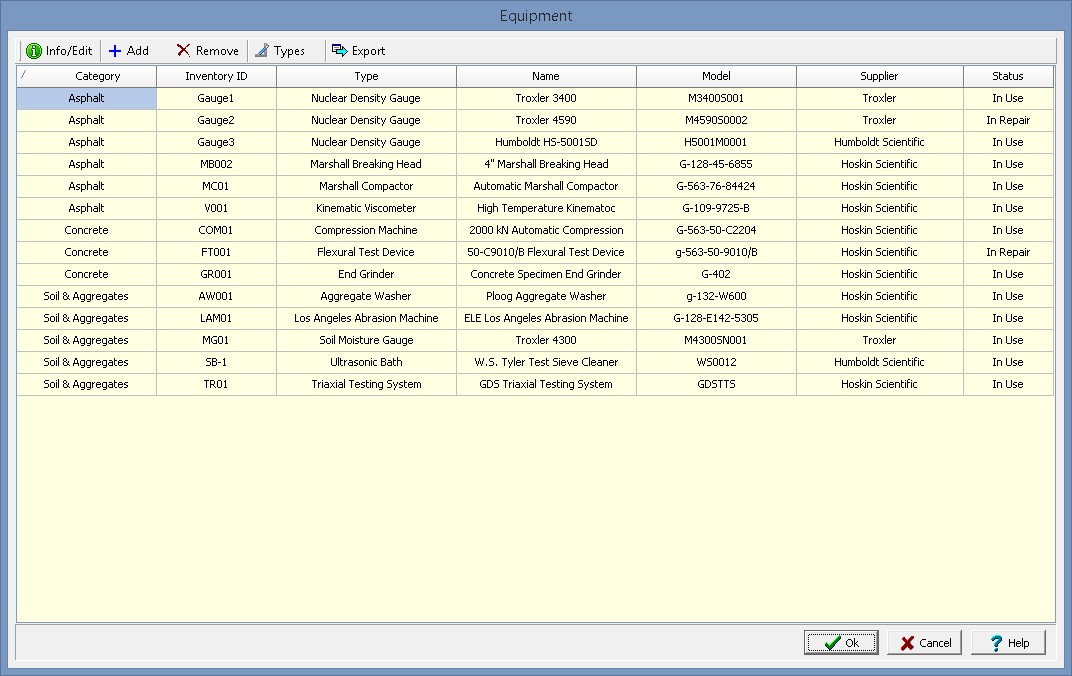Viewport: 1072px width, 676px height.
Task: Click the Supplier column header
Action: click(879, 76)
